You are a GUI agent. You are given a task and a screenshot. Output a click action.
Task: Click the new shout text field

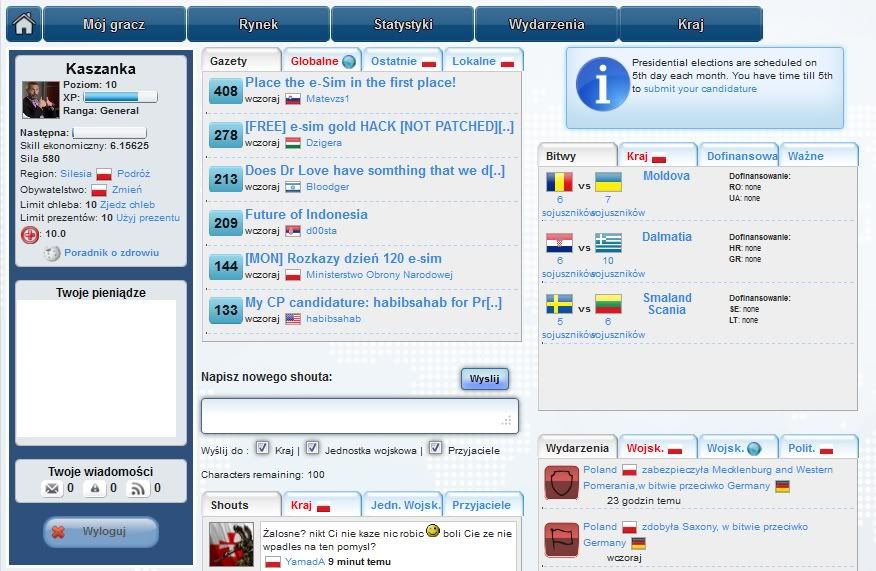coord(359,416)
